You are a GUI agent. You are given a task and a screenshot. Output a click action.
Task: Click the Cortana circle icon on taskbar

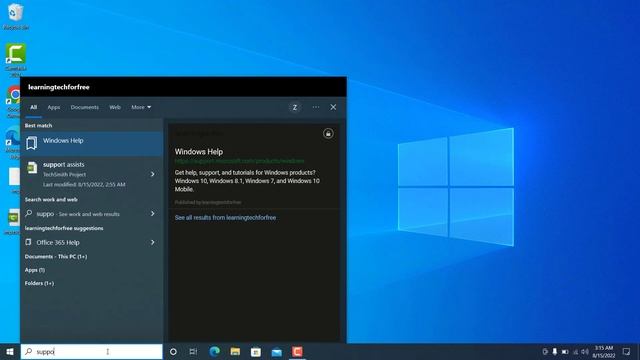(173, 351)
